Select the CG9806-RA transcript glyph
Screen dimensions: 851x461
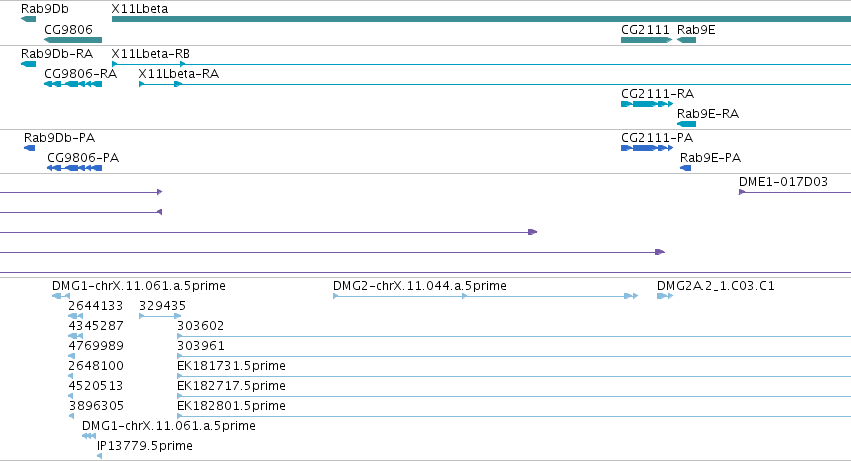[73, 84]
